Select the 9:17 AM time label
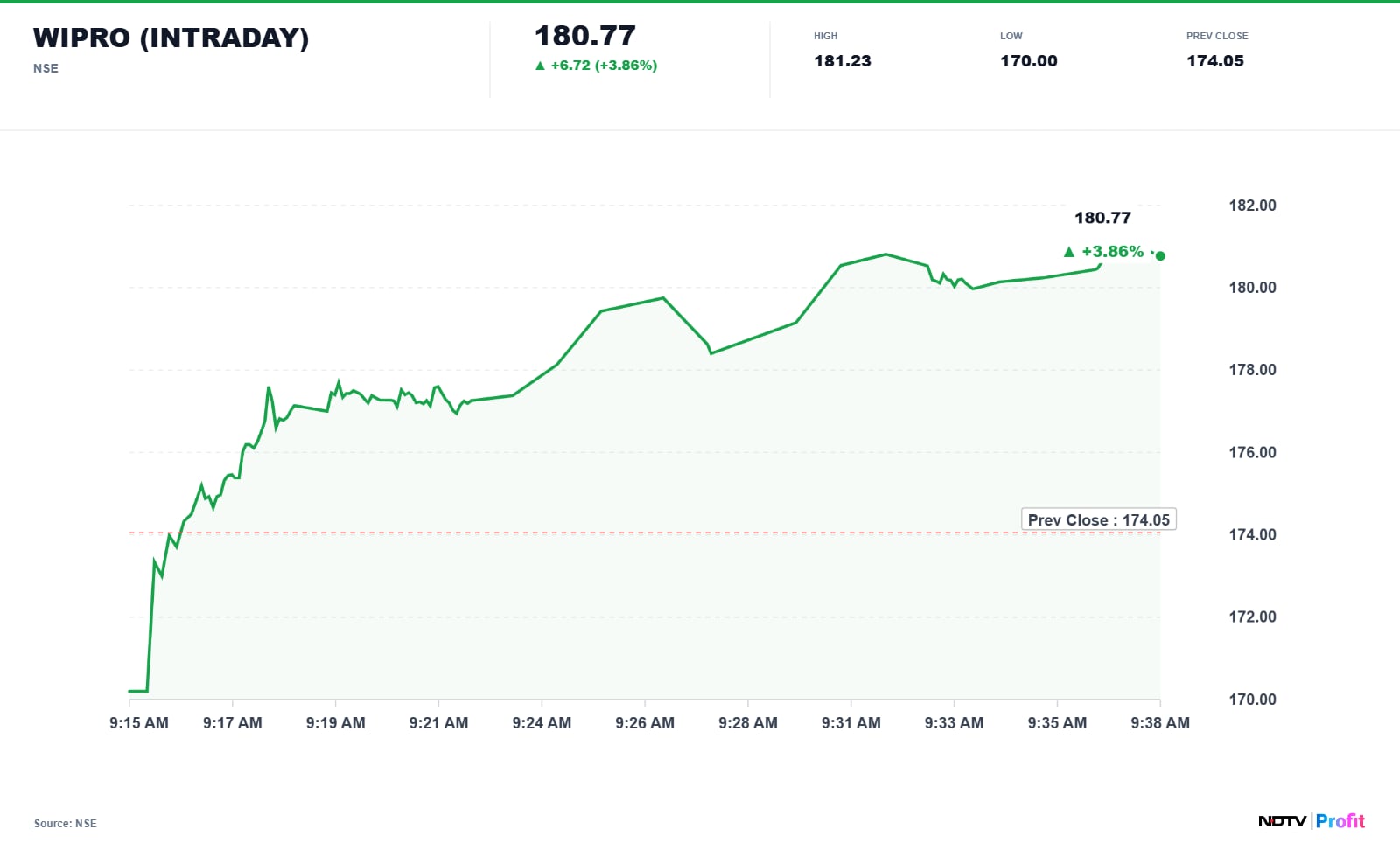 click(233, 723)
